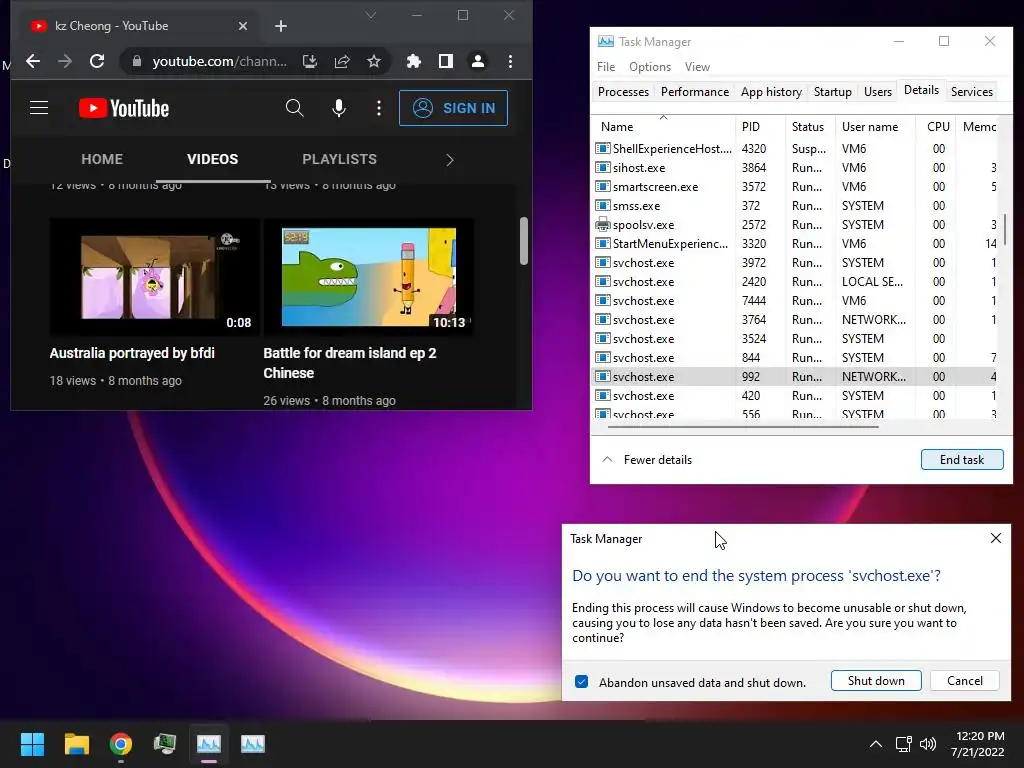Image resolution: width=1024 pixels, height=768 pixels.
Task: Select spoolsv.exe process row
Action: 795,225
